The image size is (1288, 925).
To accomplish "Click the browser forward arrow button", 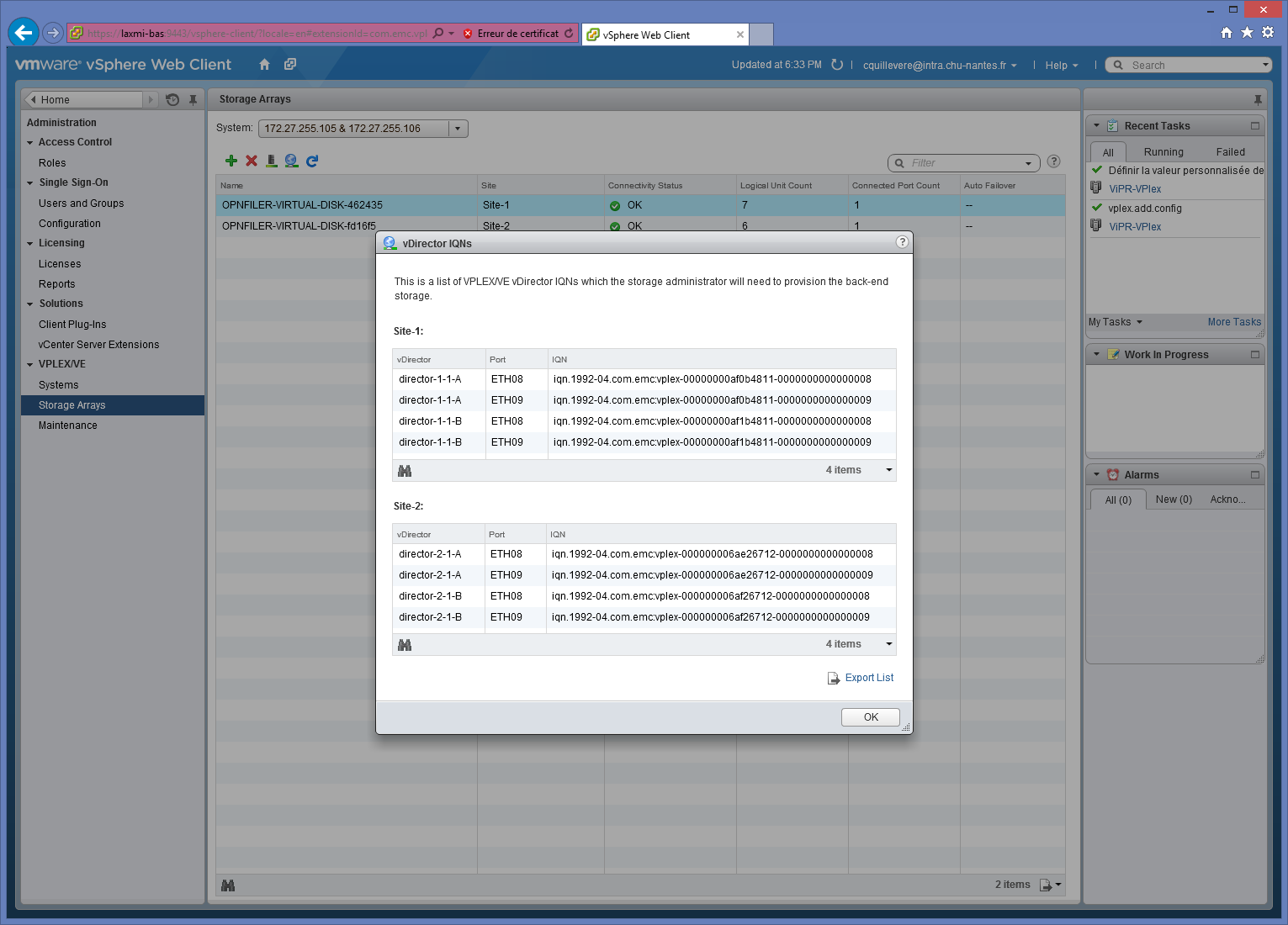I will click(53, 33).
